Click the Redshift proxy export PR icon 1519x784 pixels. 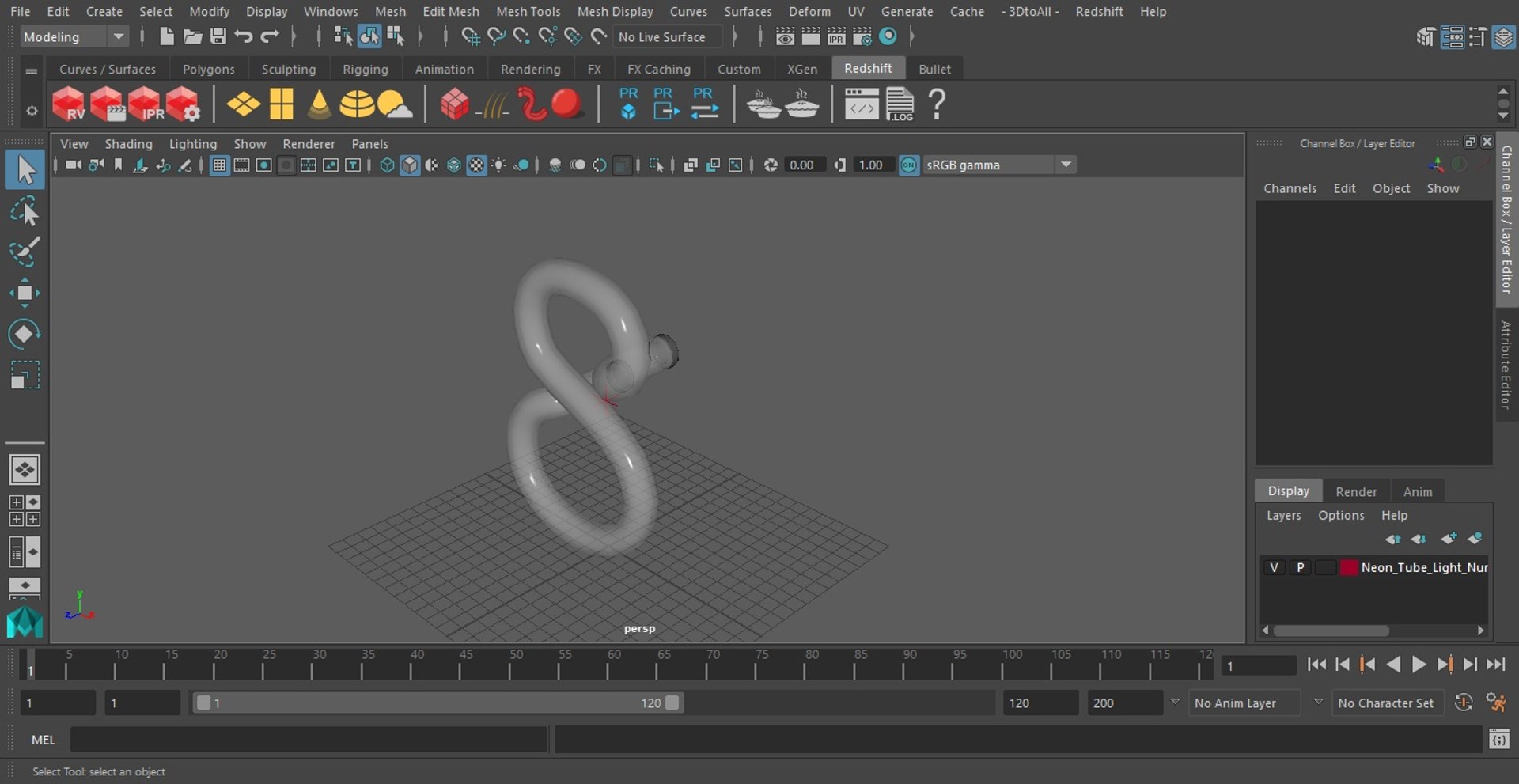[666, 104]
